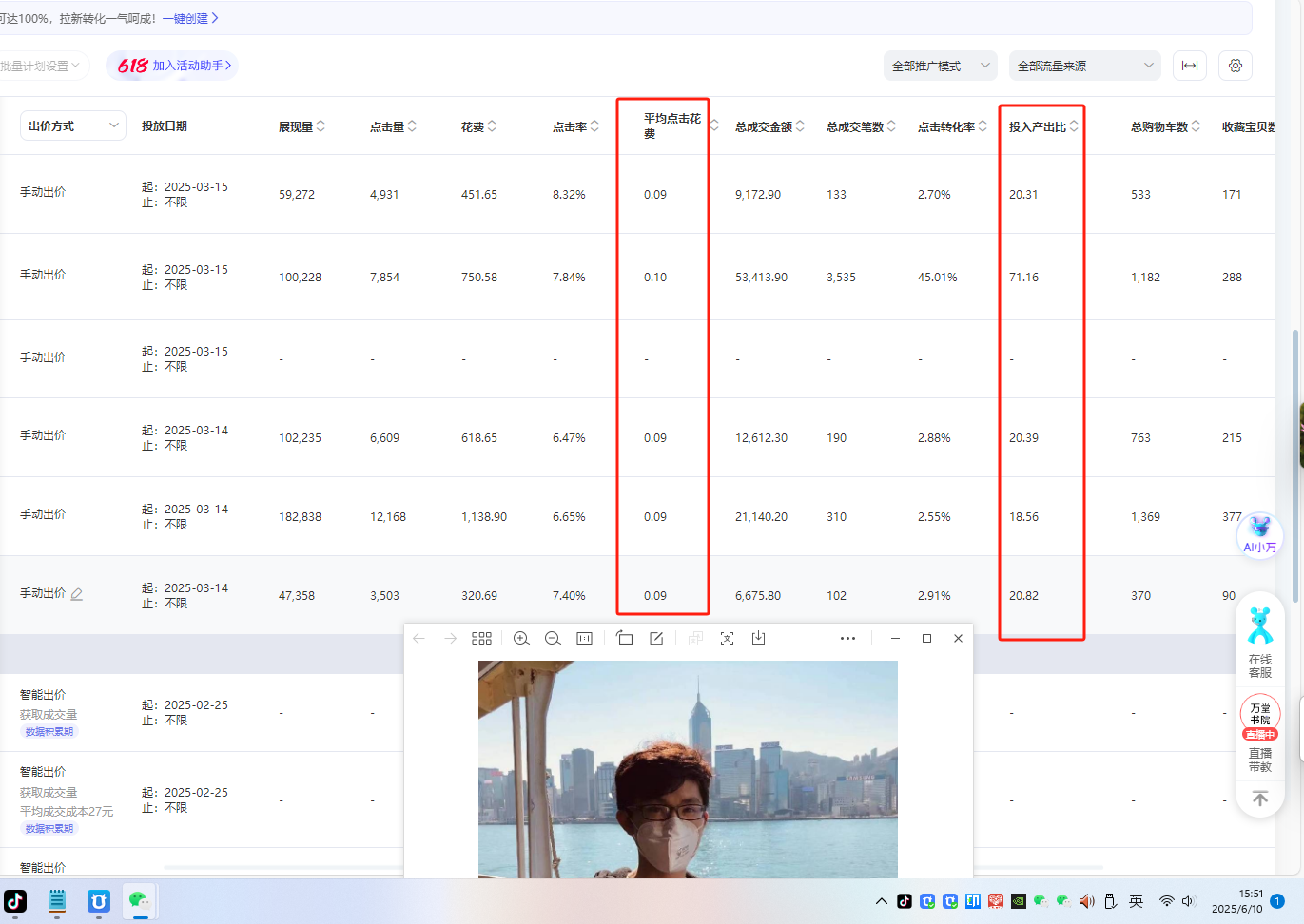This screenshot has width=1304, height=924.
Task: Expand the 出价方式 filter dropdown
Action: pos(73,125)
